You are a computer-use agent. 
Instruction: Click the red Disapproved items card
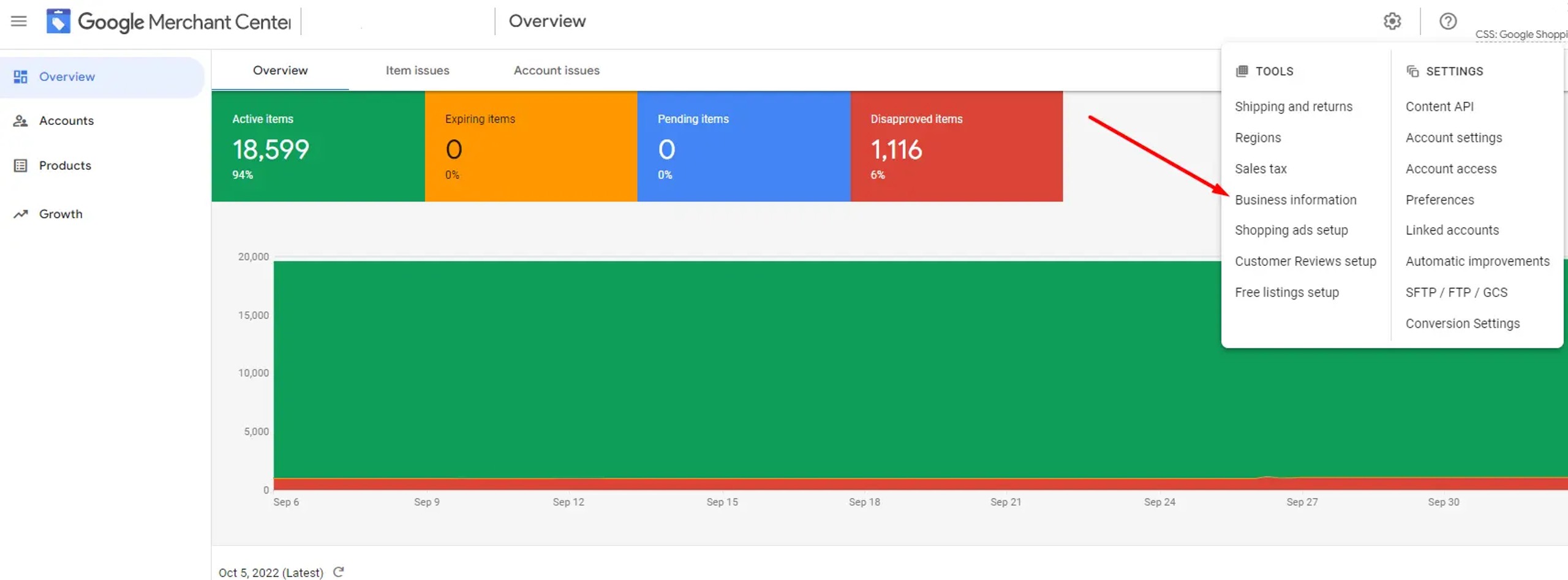[957, 146]
